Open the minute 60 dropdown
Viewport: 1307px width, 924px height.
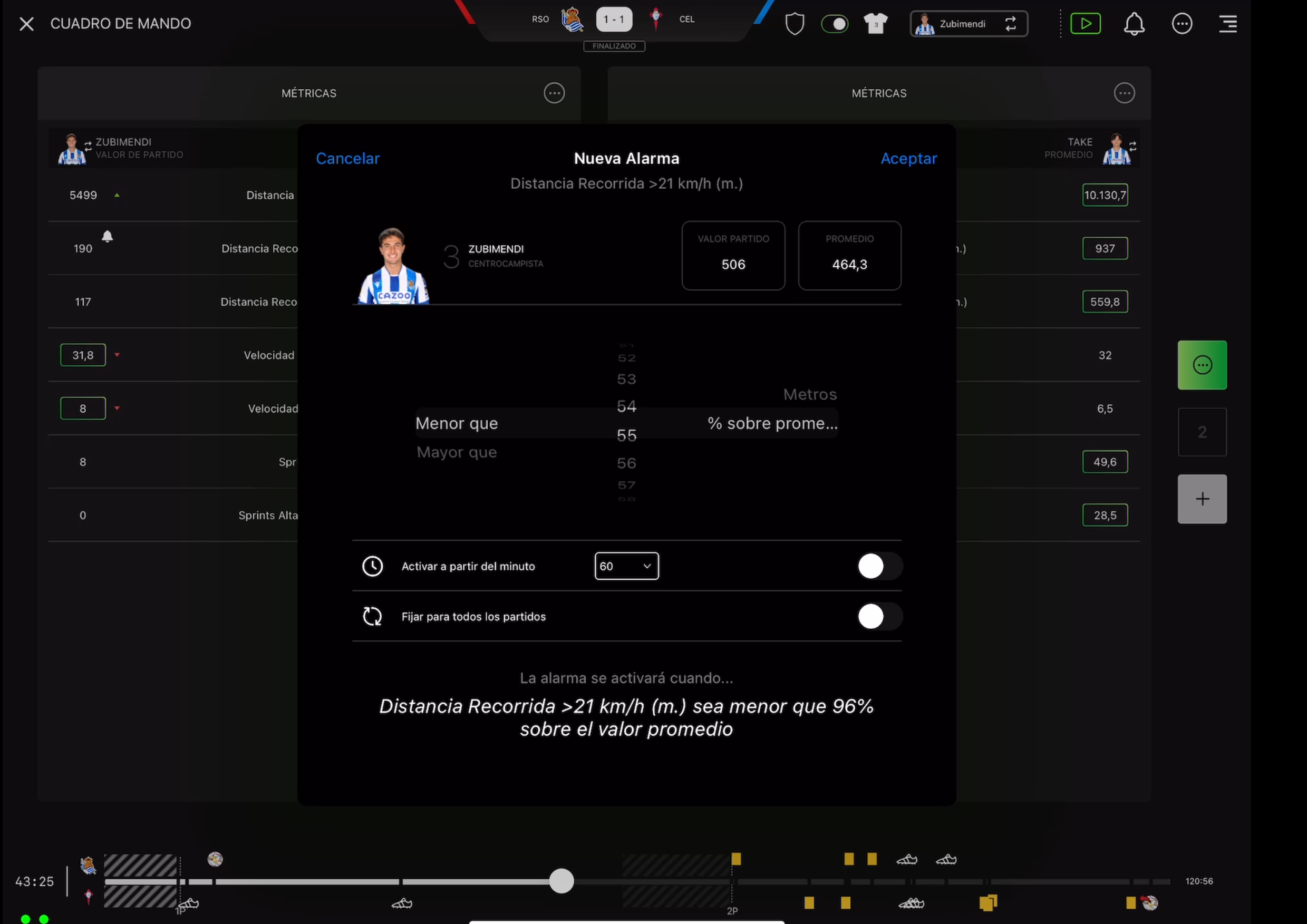pyautogui.click(x=626, y=566)
